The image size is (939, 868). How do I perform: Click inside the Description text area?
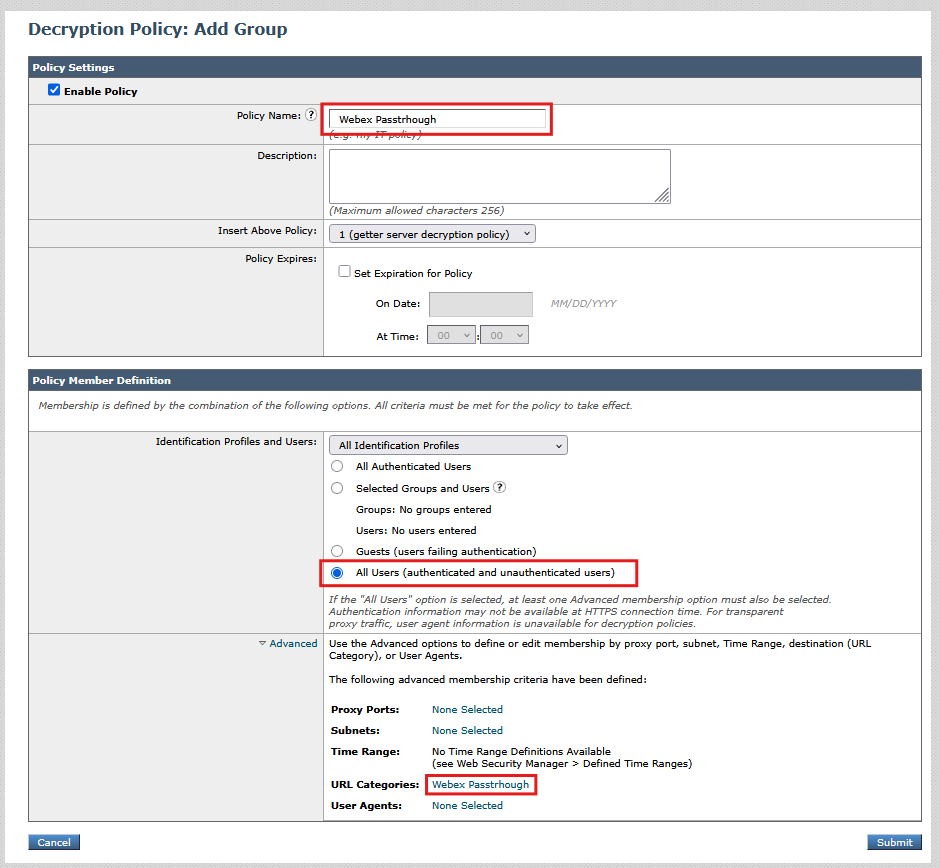[498, 176]
